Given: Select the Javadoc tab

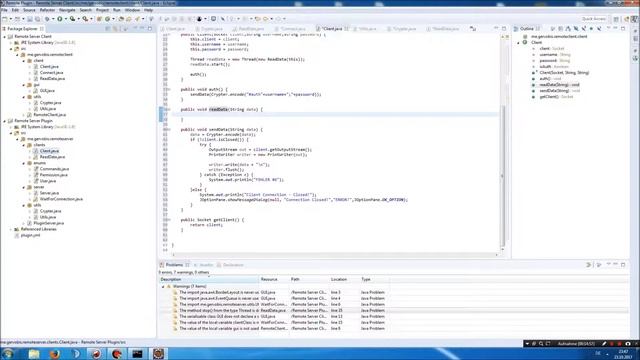Looking at the screenshot, I should pyautogui.click(x=203, y=265).
